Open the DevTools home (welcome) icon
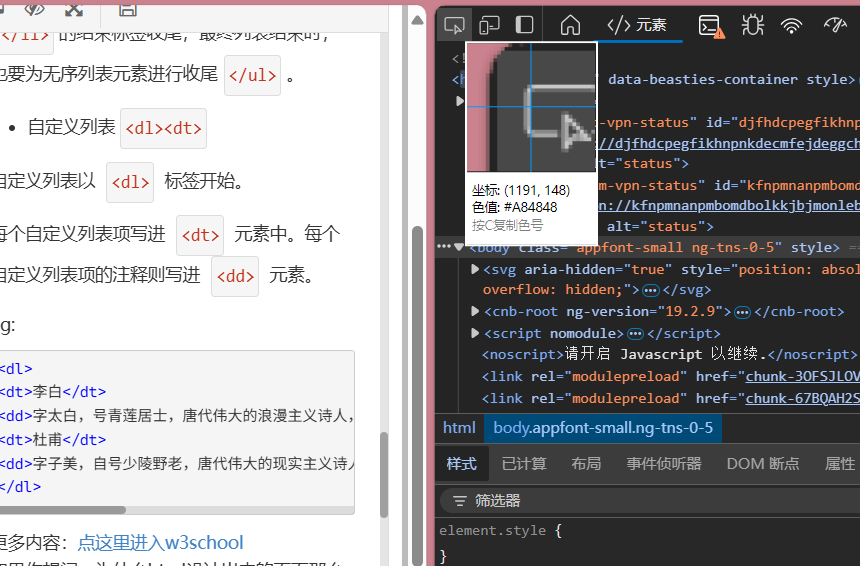Viewport: 860px width, 566px height. [570, 25]
